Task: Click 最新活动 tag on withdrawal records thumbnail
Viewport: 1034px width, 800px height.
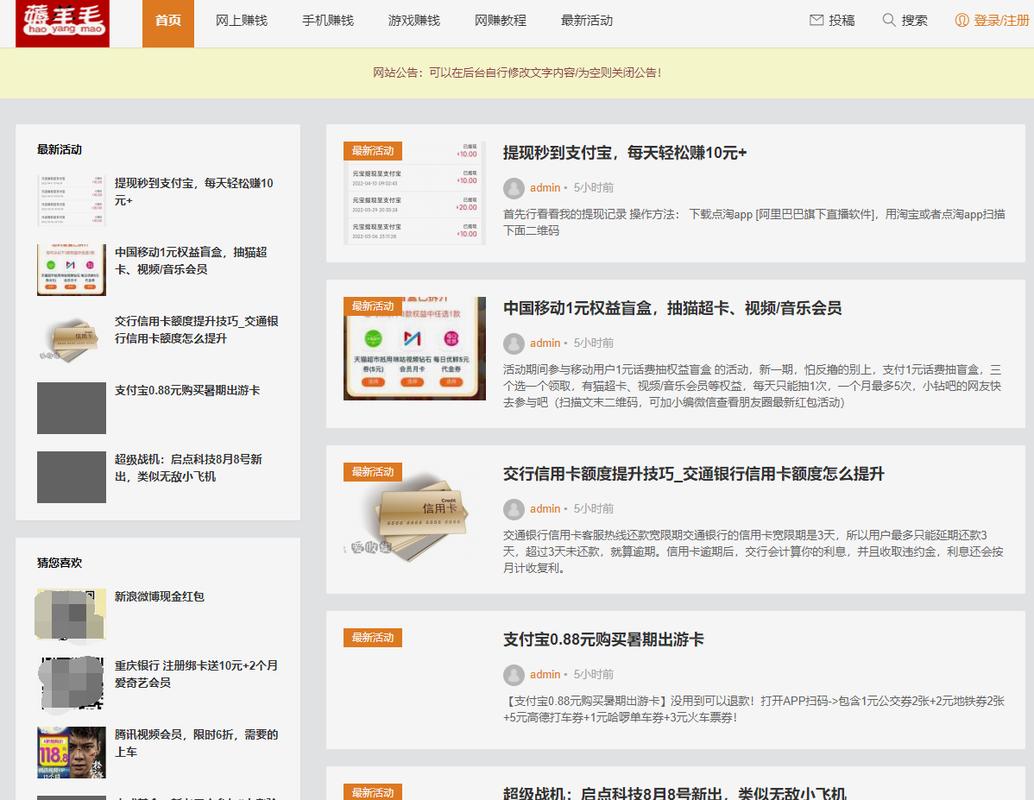Action: click(x=373, y=150)
